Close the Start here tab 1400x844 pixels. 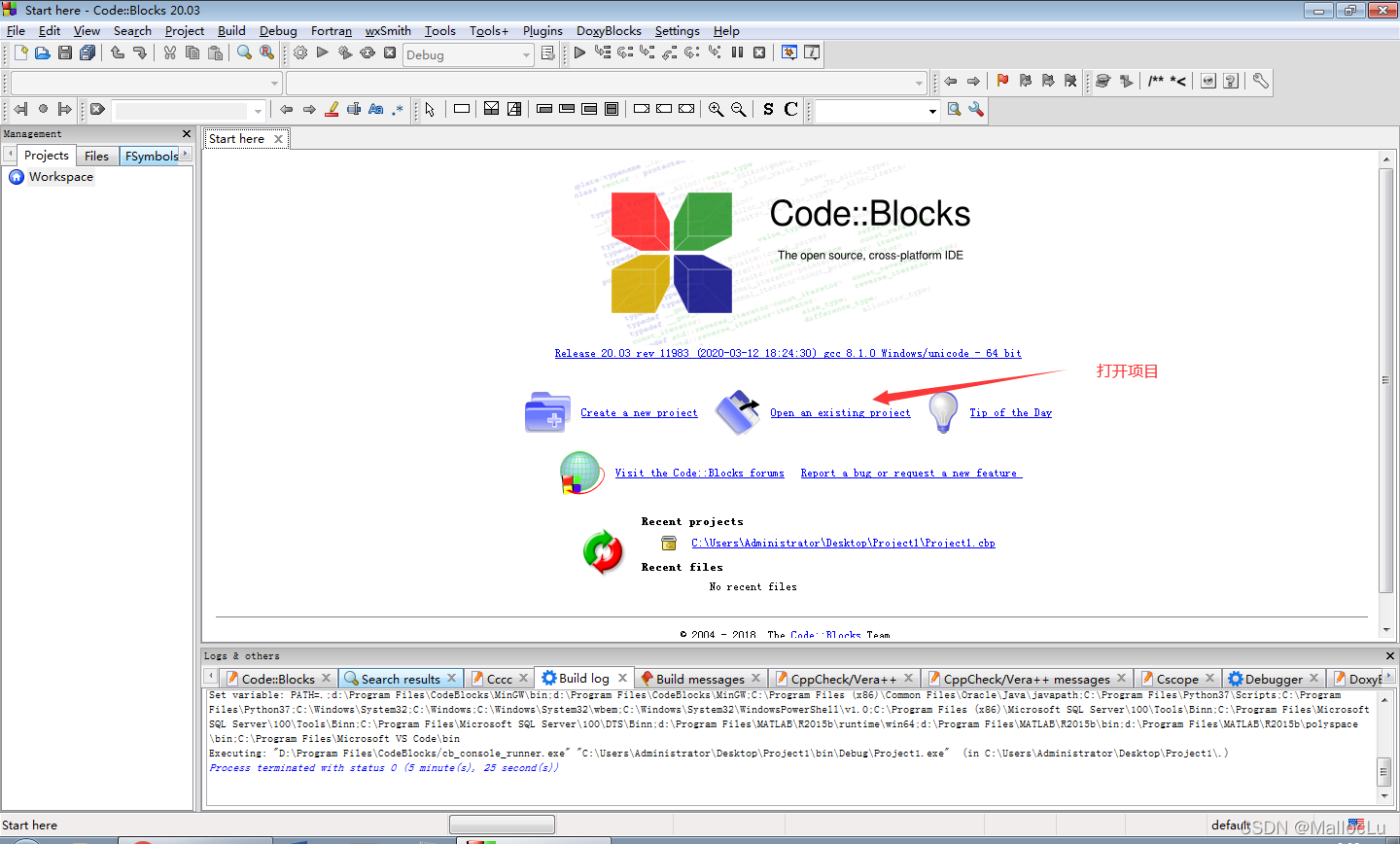tap(278, 139)
